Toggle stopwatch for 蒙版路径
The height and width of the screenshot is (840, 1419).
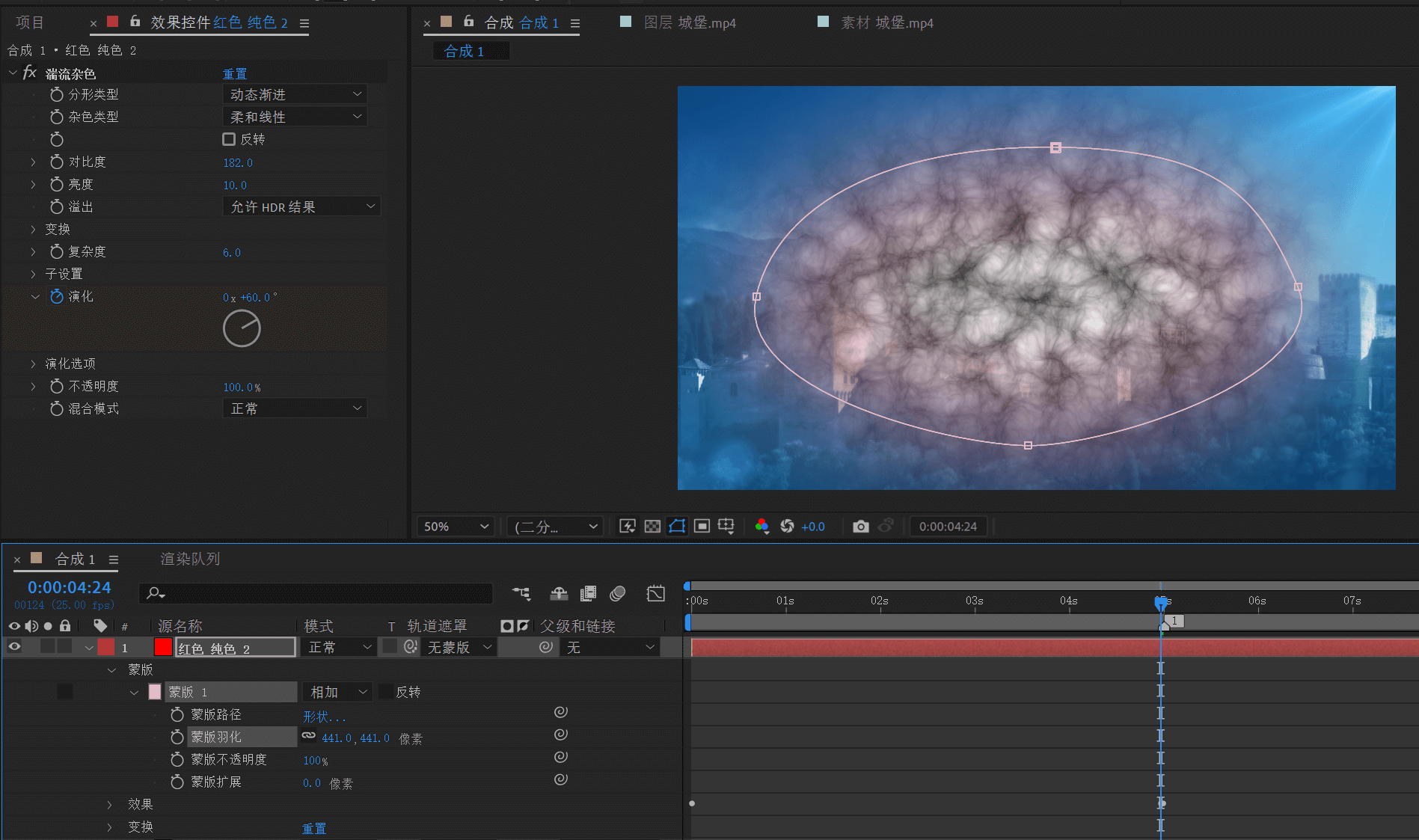coord(177,714)
